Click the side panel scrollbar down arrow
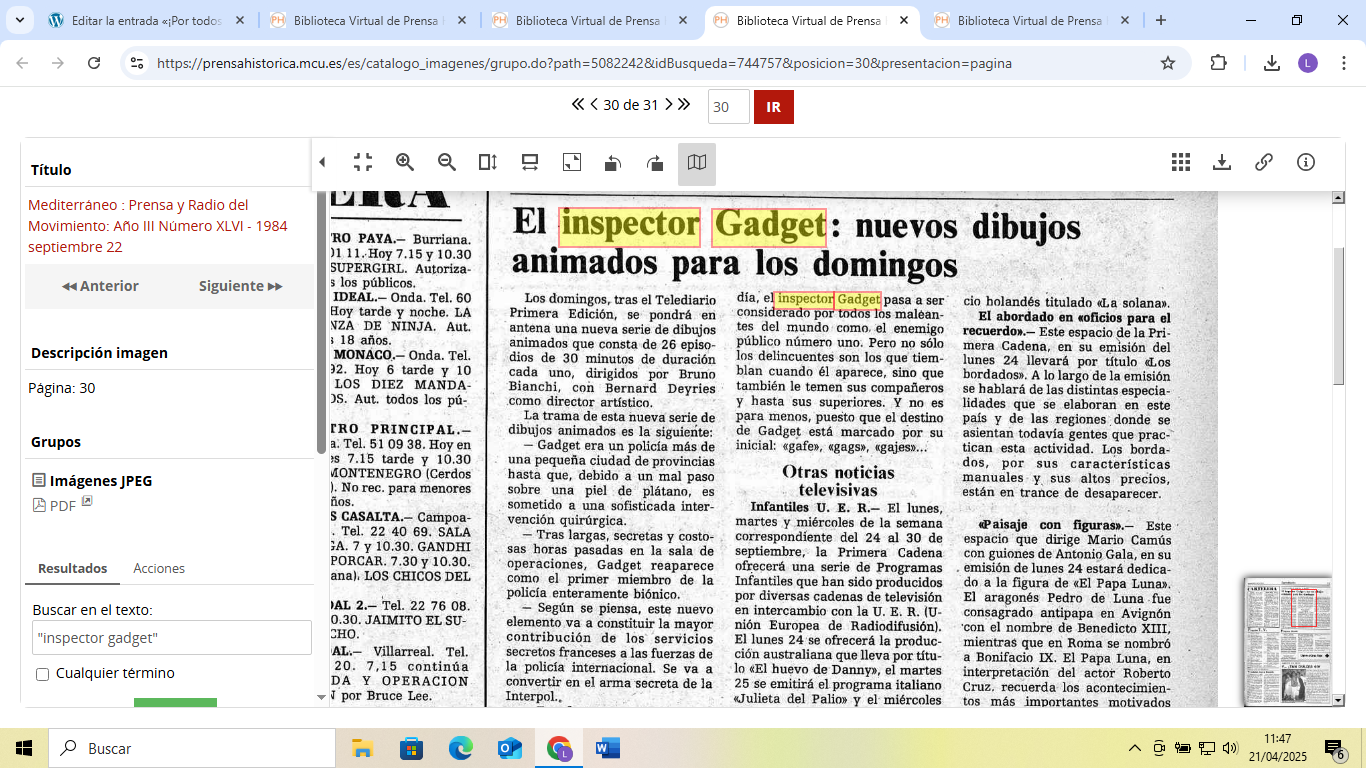Screen dimensions: 1366x768 (x=321, y=697)
